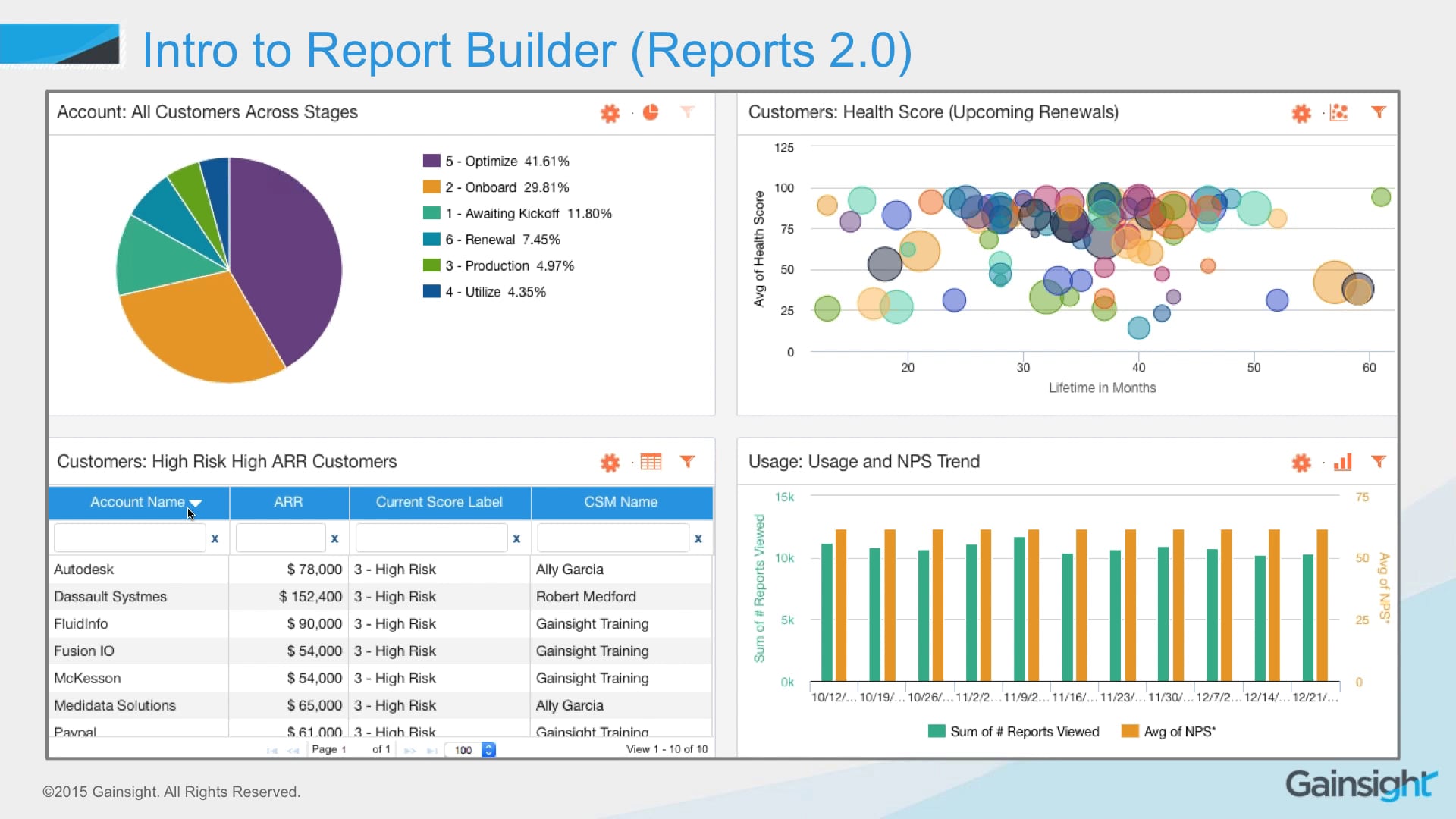Select the Fusion IO account name
The height and width of the screenshot is (819, 1456).
click(84, 651)
